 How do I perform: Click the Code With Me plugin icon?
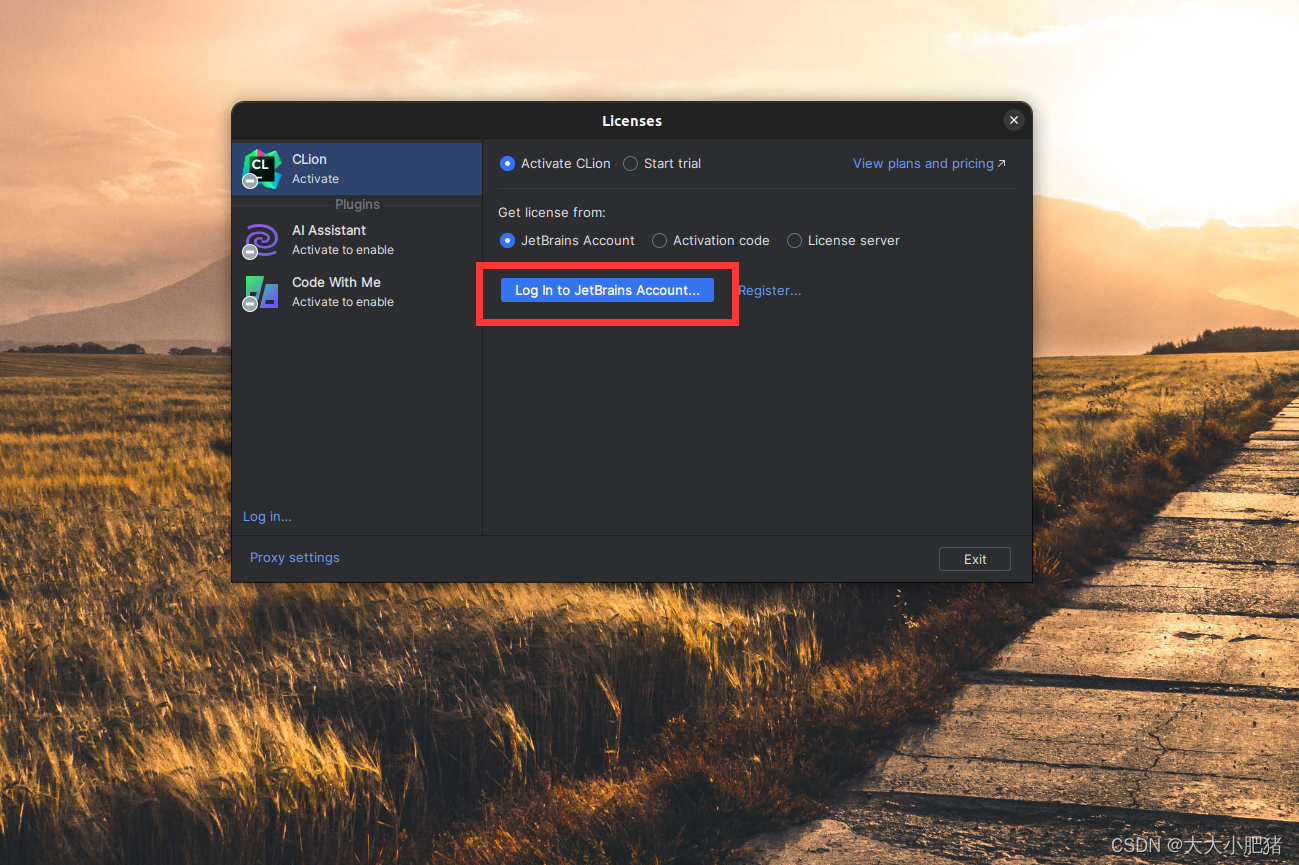click(261, 292)
